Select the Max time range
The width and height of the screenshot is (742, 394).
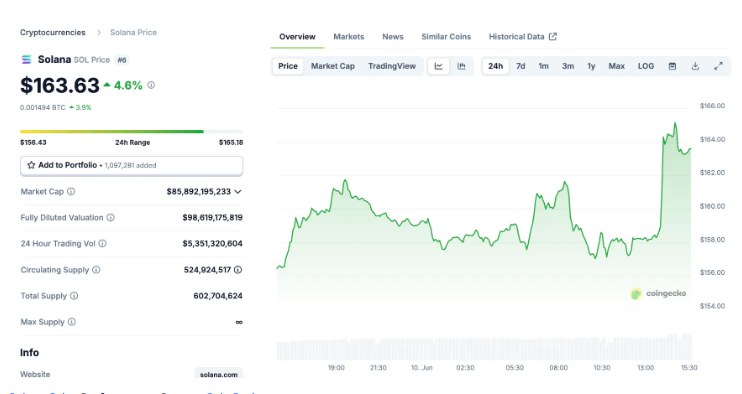[616, 66]
